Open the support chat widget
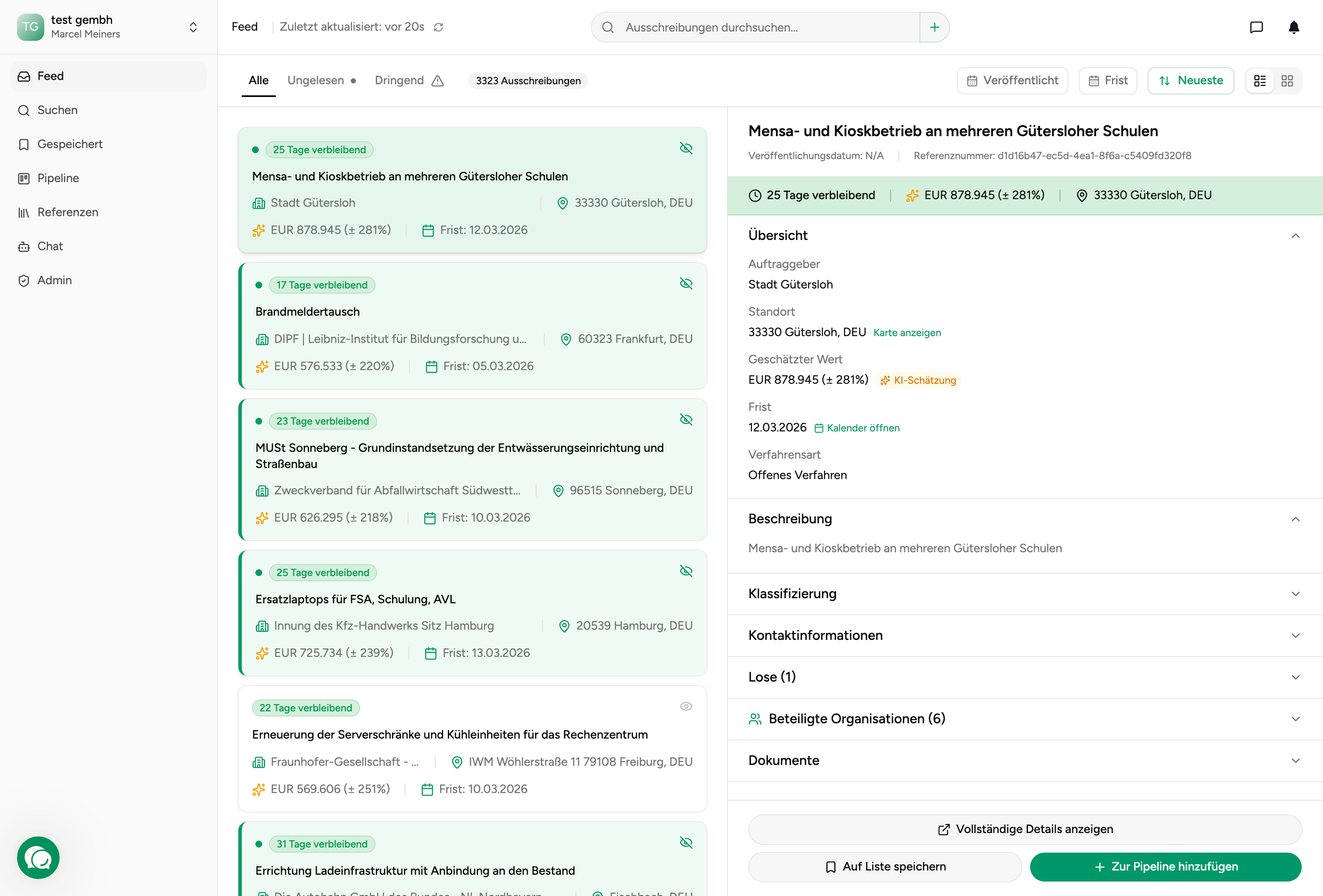Image resolution: width=1323 pixels, height=896 pixels. point(38,857)
